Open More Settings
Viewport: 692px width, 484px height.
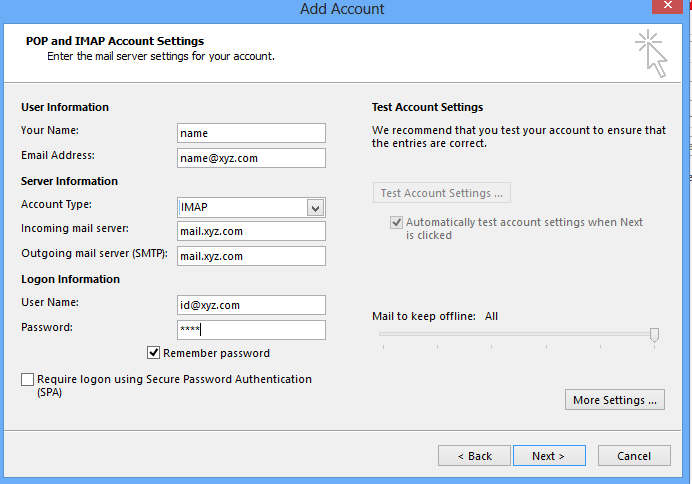click(615, 400)
